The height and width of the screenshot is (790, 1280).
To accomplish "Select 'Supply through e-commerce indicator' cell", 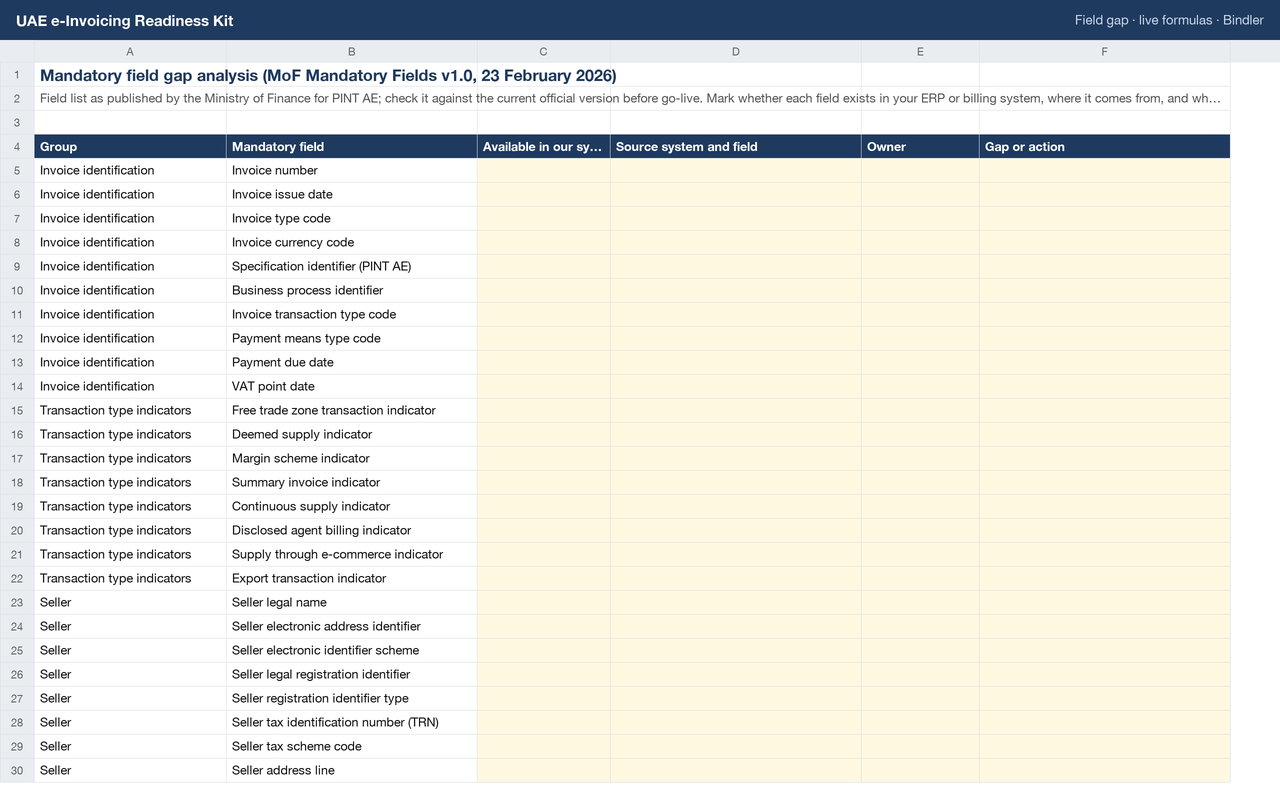I will [x=351, y=554].
